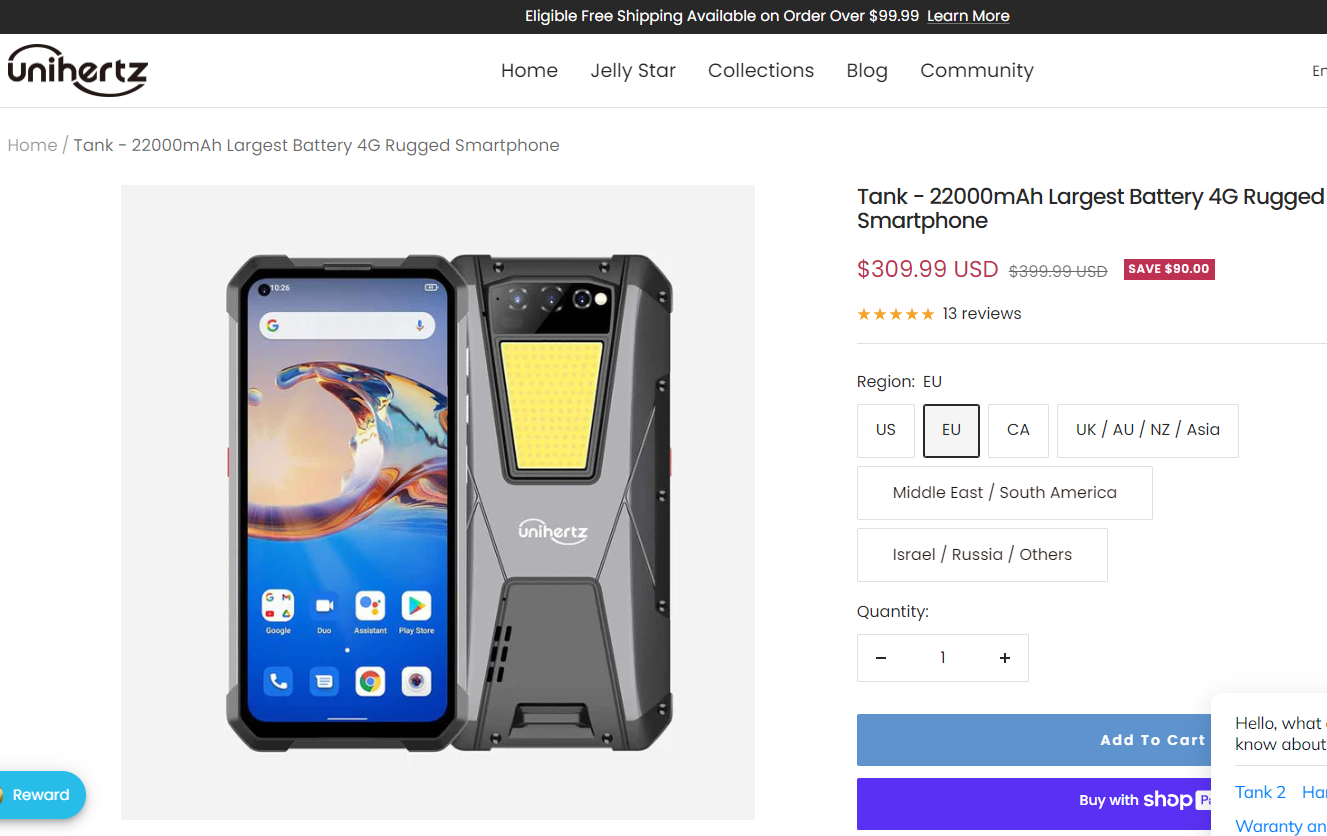The width and height of the screenshot is (1327, 836).
Task: Open the Reward widget
Action: 42,795
